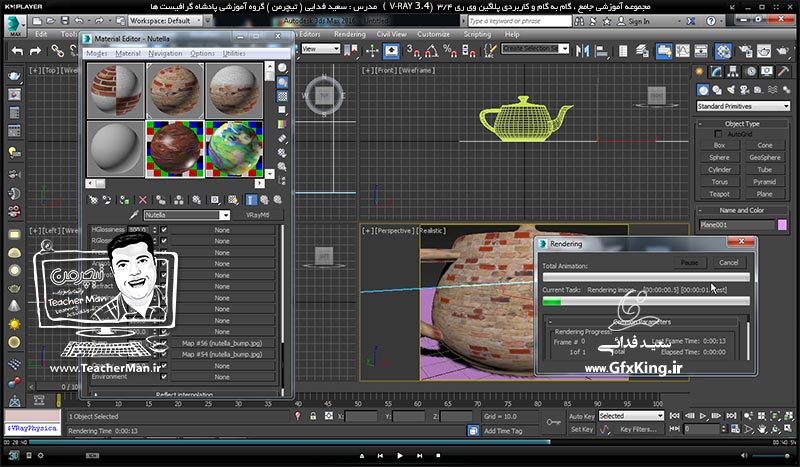Open the Customize menu
Image resolution: width=800 pixels, height=467 pixels.
433,34
